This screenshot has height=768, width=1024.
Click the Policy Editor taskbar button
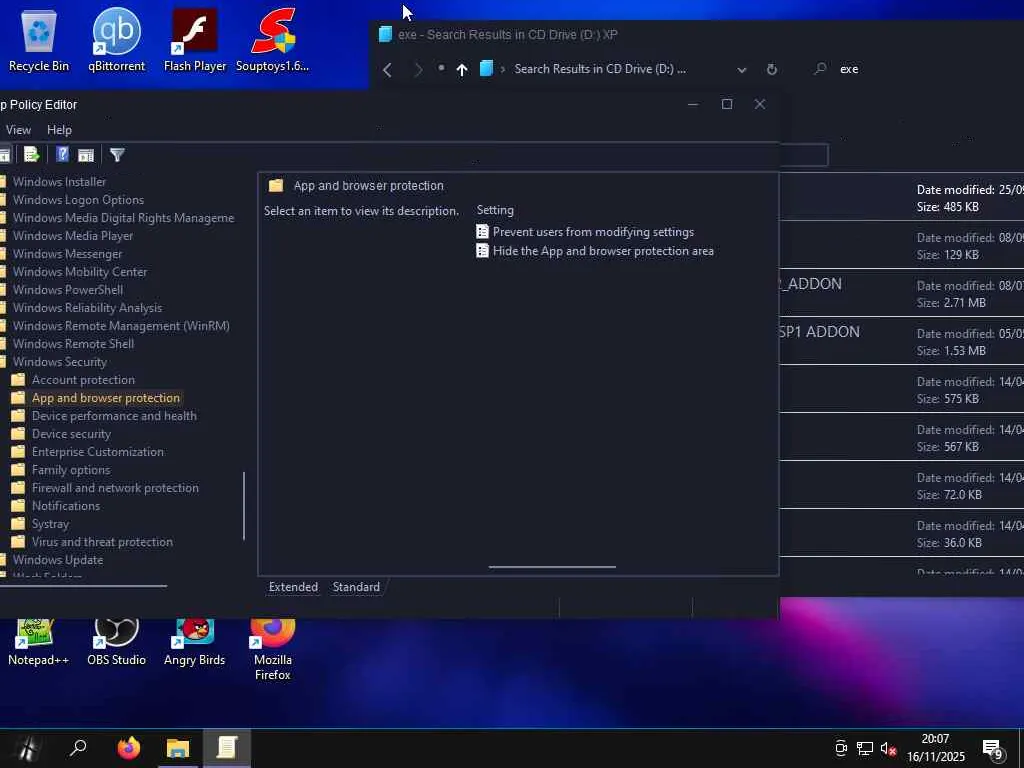point(227,748)
